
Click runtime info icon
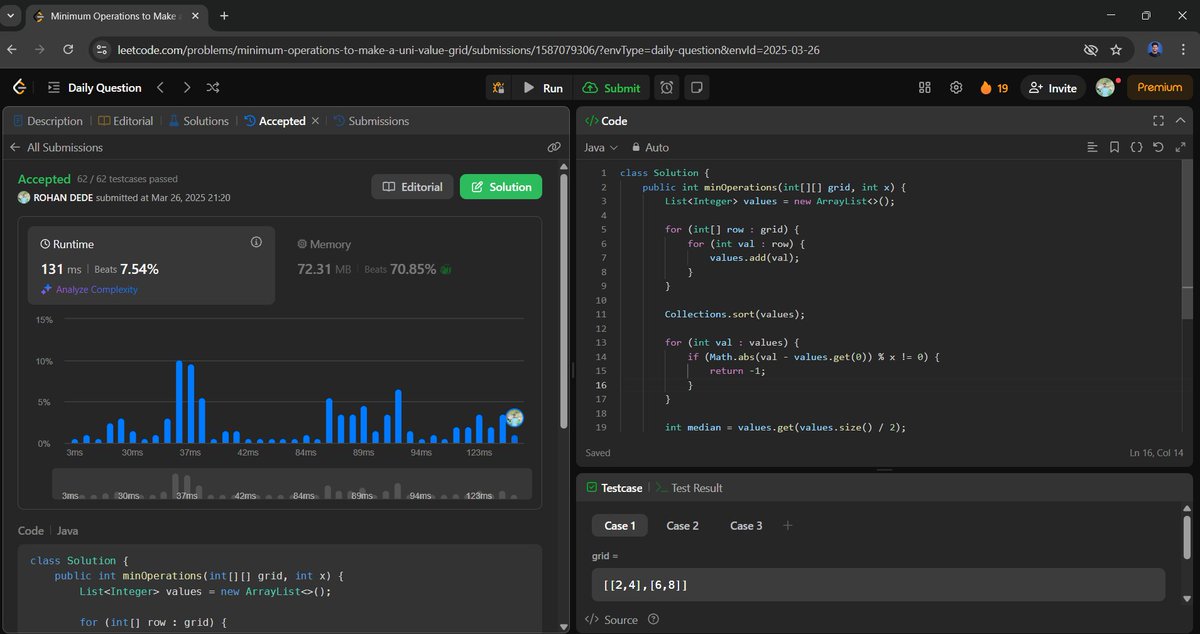click(x=256, y=242)
